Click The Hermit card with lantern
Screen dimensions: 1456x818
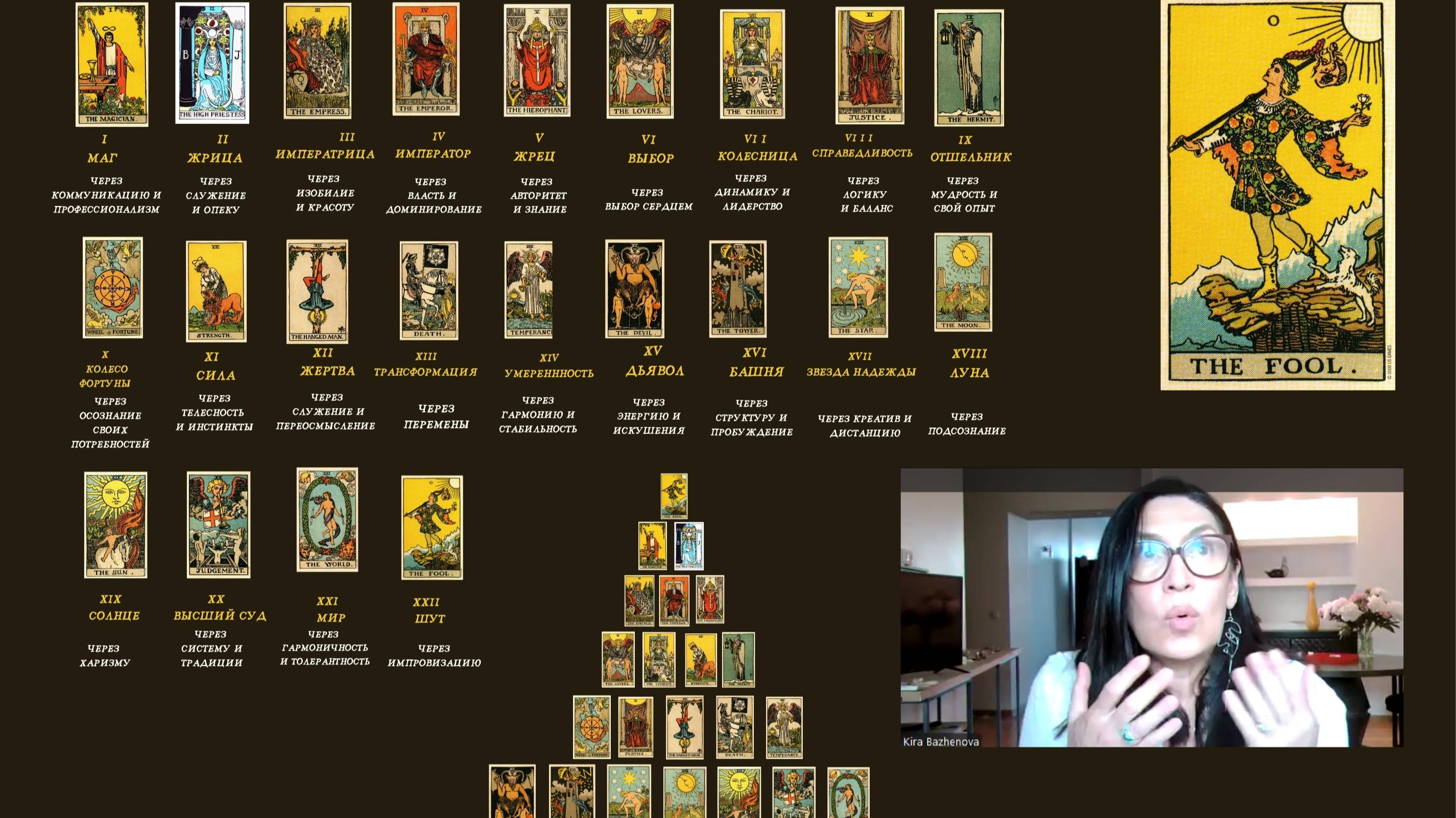point(969,68)
